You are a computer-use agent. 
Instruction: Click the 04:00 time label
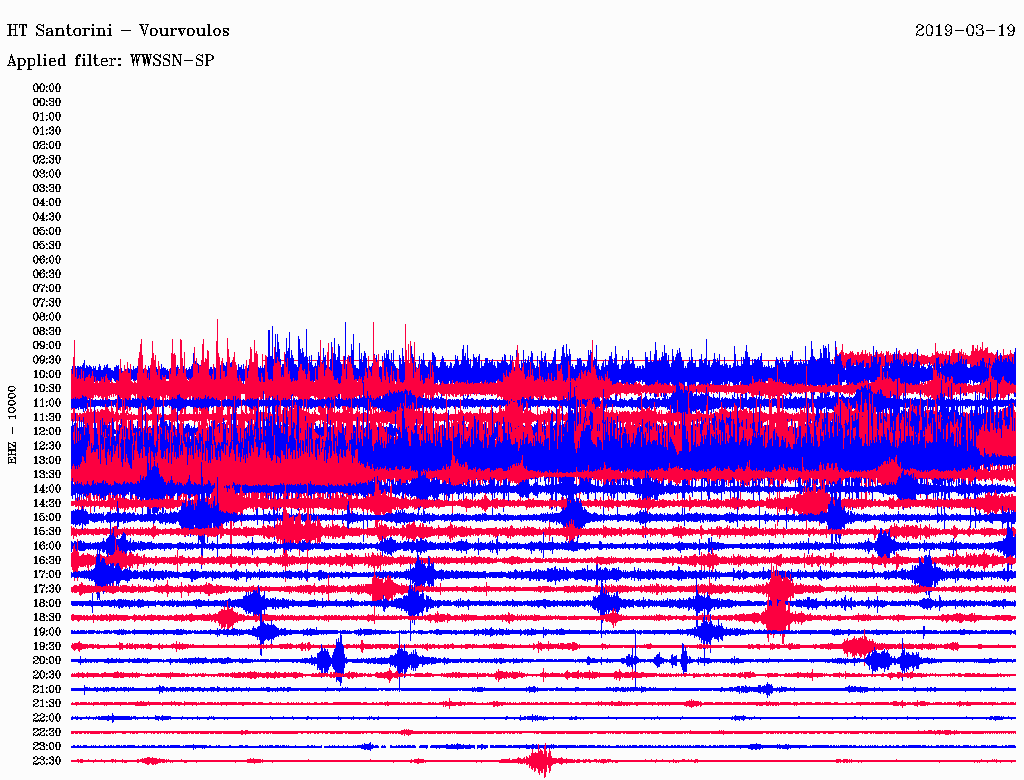point(47,203)
